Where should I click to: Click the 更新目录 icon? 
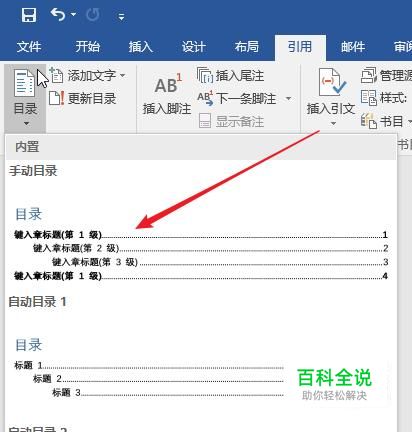pos(56,98)
